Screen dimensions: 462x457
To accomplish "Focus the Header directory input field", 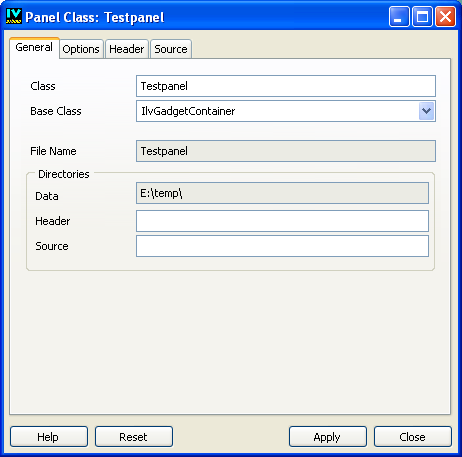I will coord(282,221).
